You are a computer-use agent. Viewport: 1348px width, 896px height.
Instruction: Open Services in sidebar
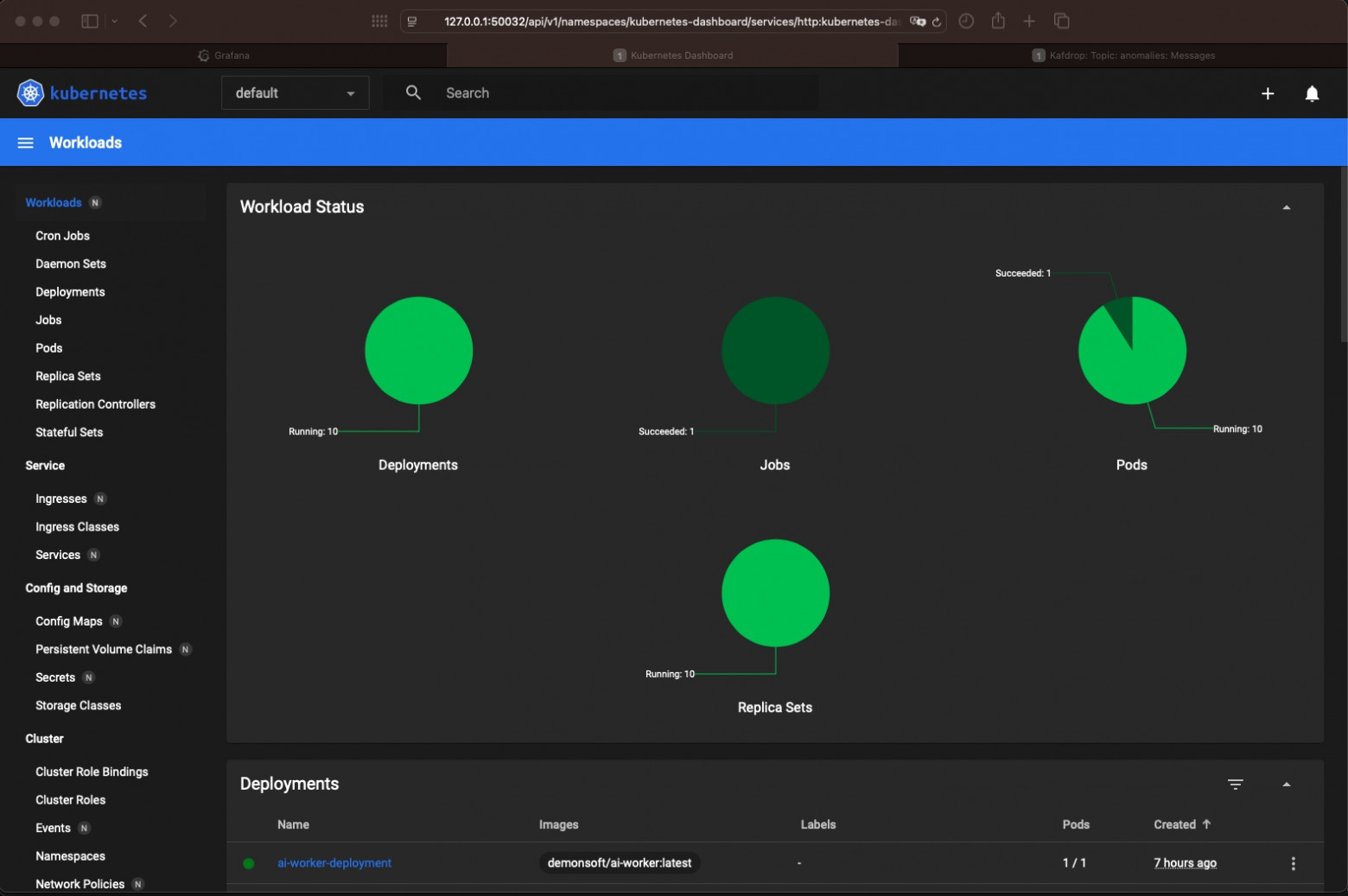click(x=58, y=556)
